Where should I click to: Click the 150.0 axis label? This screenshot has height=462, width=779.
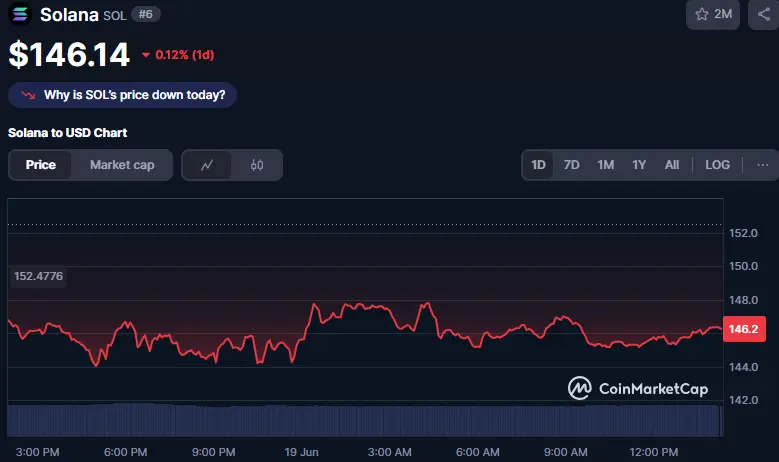point(743,266)
